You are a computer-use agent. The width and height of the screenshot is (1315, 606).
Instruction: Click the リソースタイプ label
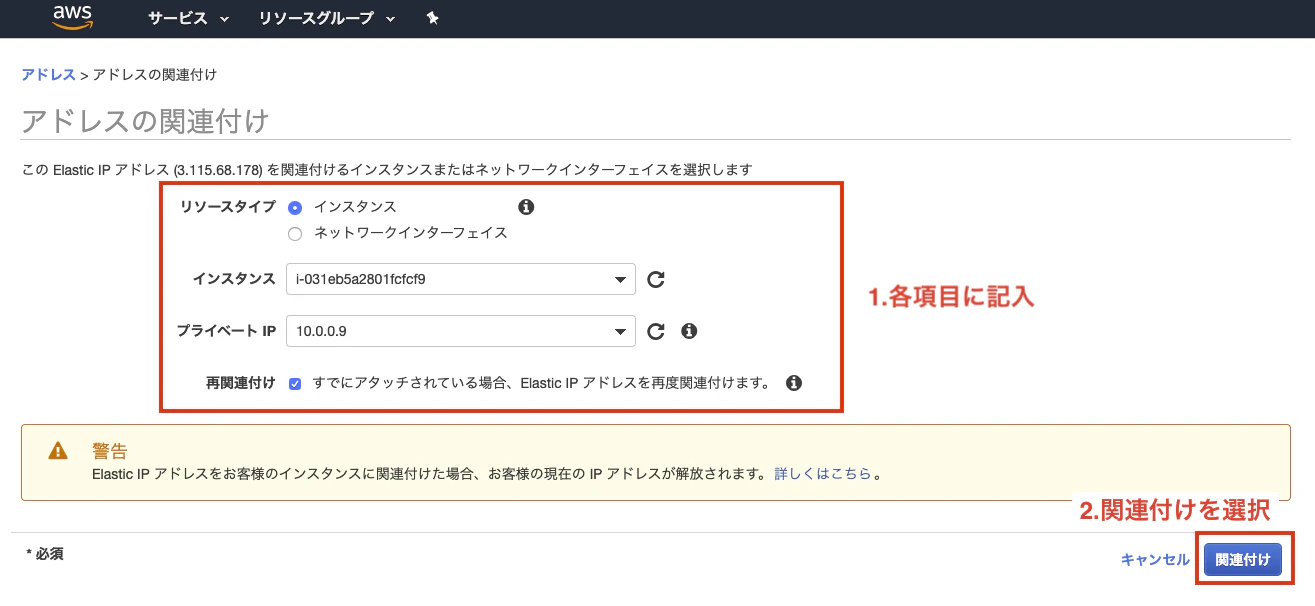(x=227, y=207)
